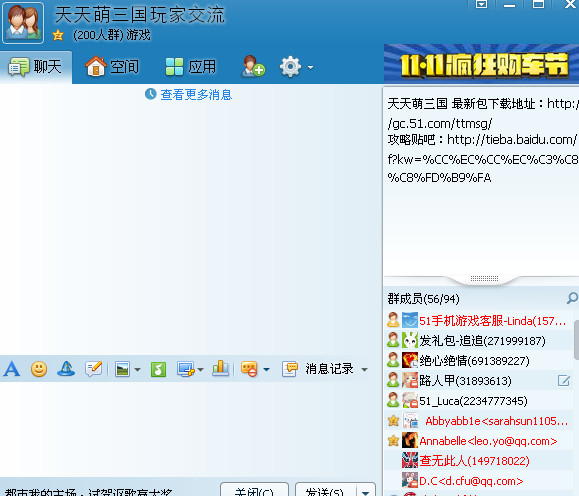Image resolution: width=579 pixels, height=496 pixels.
Task: Click the bar chart vote icon
Action: click(220, 369)
